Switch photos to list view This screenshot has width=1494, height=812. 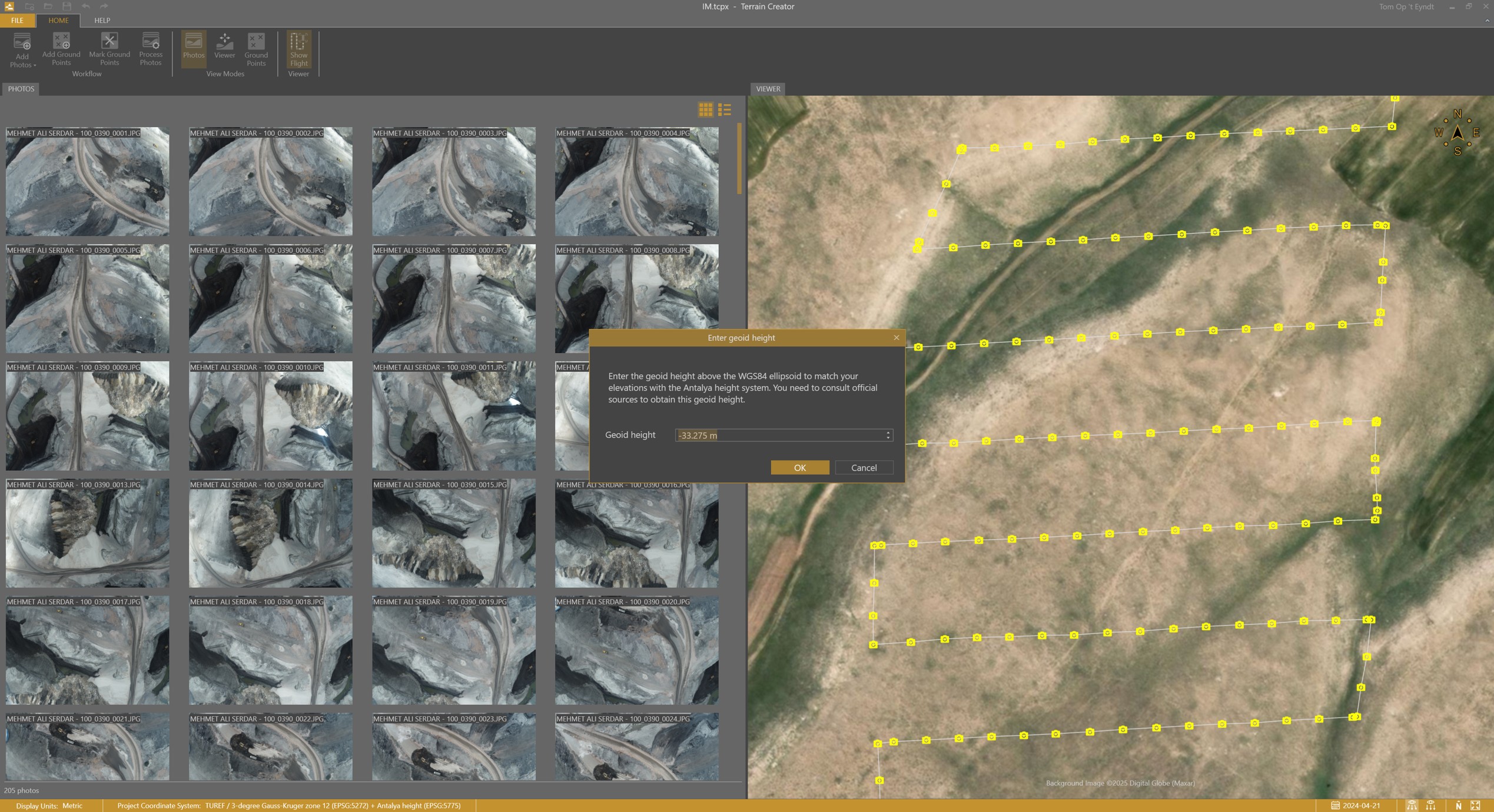coord(725,110)
